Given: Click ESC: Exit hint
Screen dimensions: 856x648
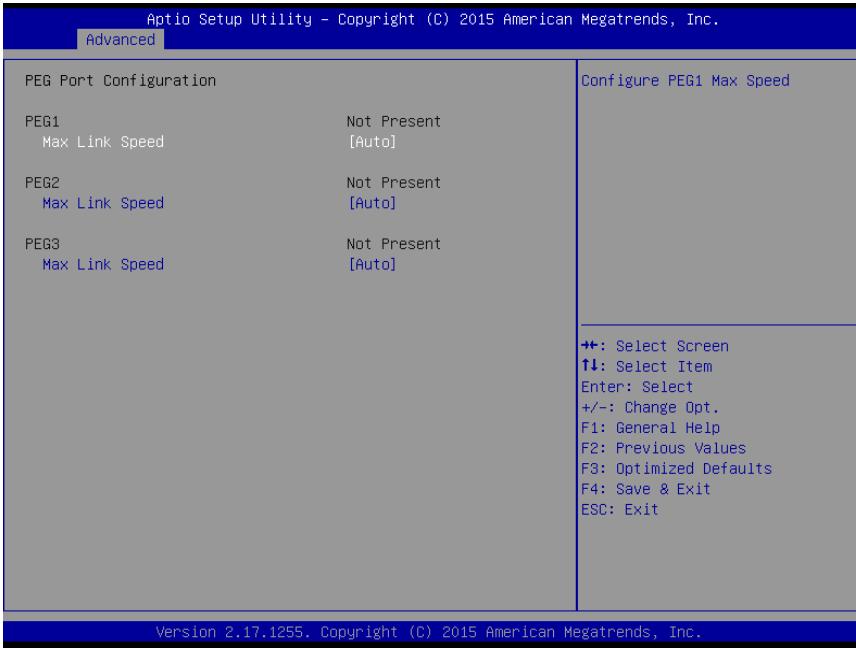Looking at the screenshot, I should [x=620, y=509].
